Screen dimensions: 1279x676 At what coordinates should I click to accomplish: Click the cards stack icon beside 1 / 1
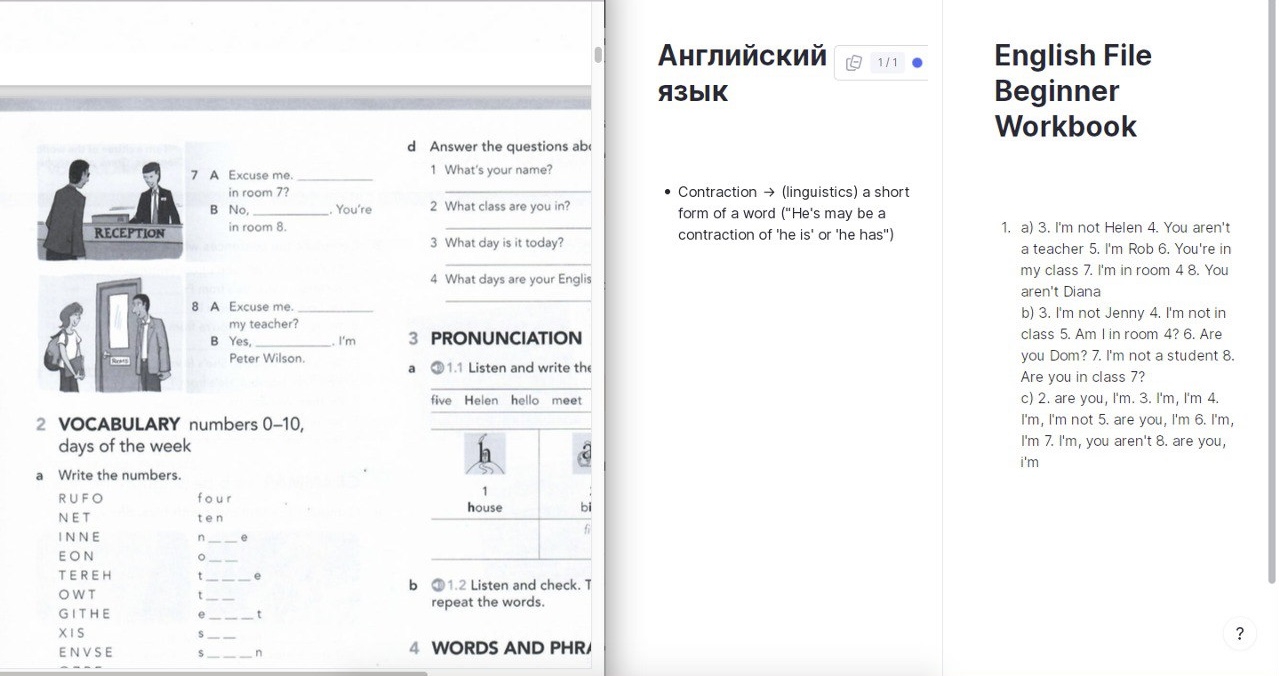(x=853, y=63)
